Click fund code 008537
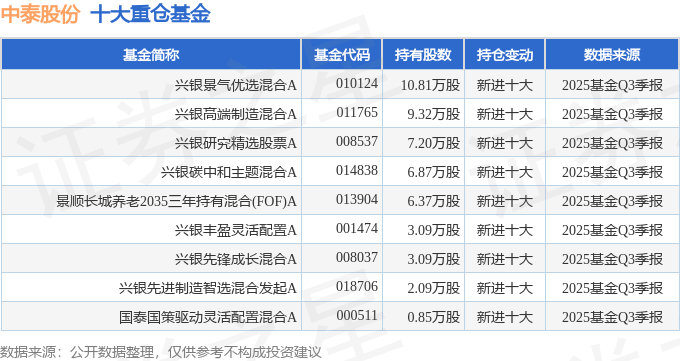This screenshot has height=361, width=680. [x=357, y=141]
